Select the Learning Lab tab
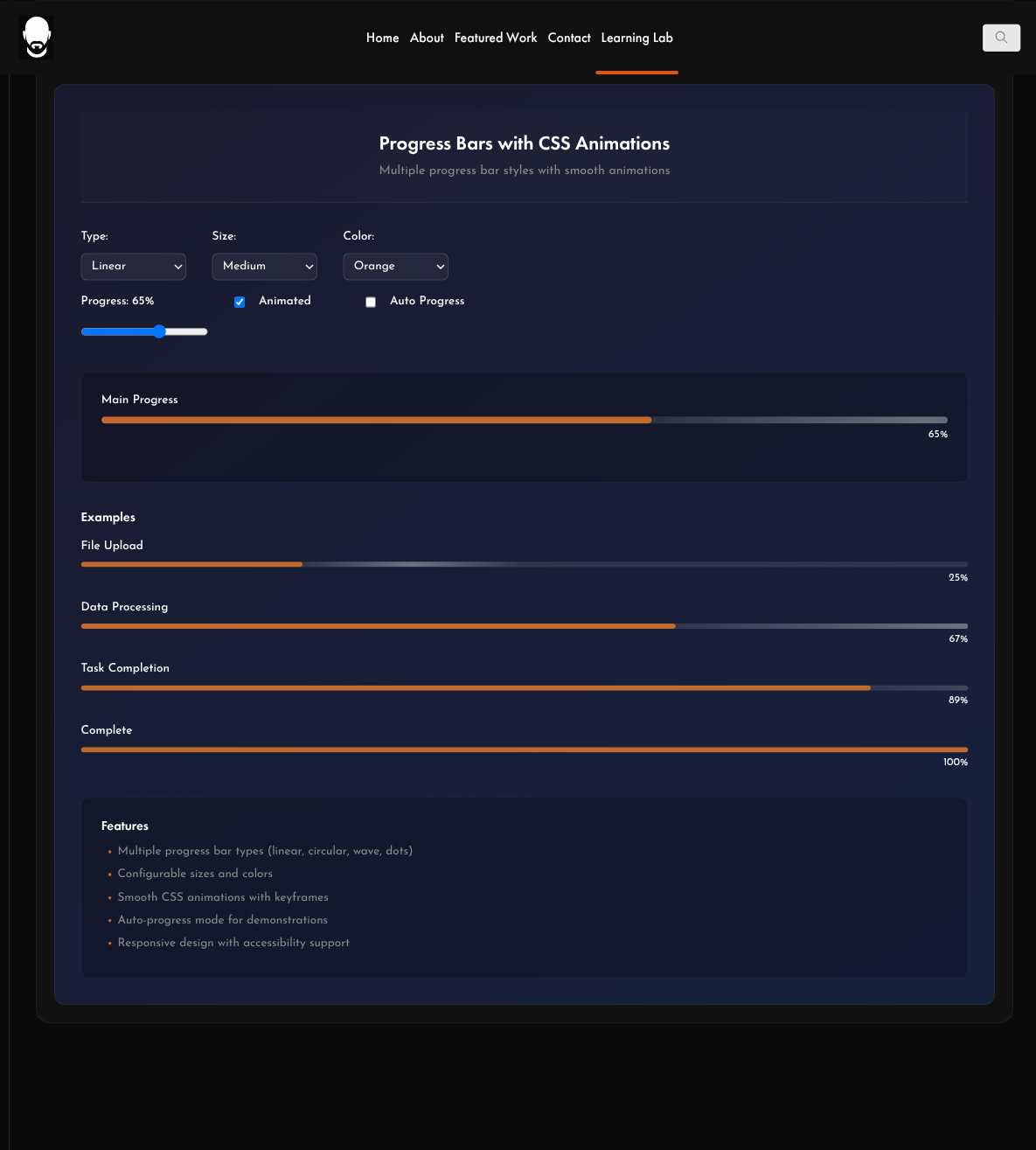Viewport: 1036px width, 1150px height. tap(636, 38)
